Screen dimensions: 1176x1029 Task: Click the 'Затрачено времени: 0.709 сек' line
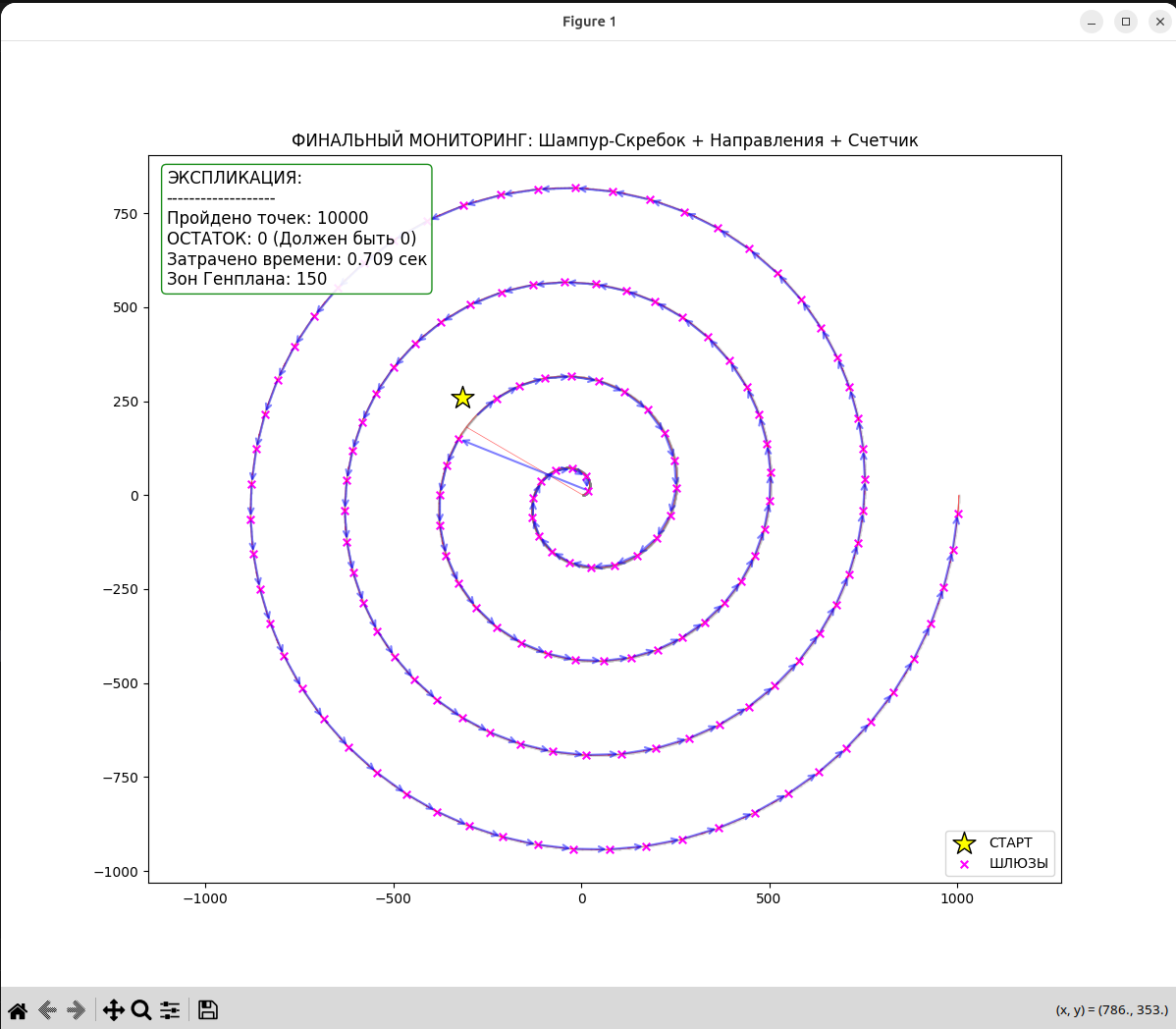tap(297, 259)
